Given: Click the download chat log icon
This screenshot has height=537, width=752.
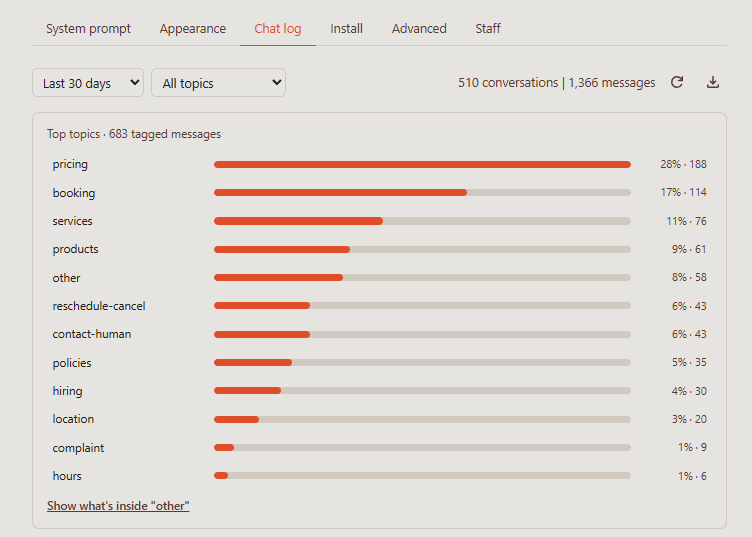Looking at the screenshot, I should [x=713, y=82].
